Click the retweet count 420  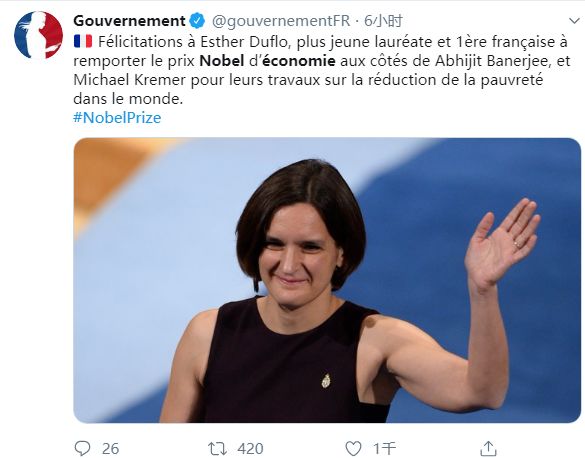tap(250, 448)
